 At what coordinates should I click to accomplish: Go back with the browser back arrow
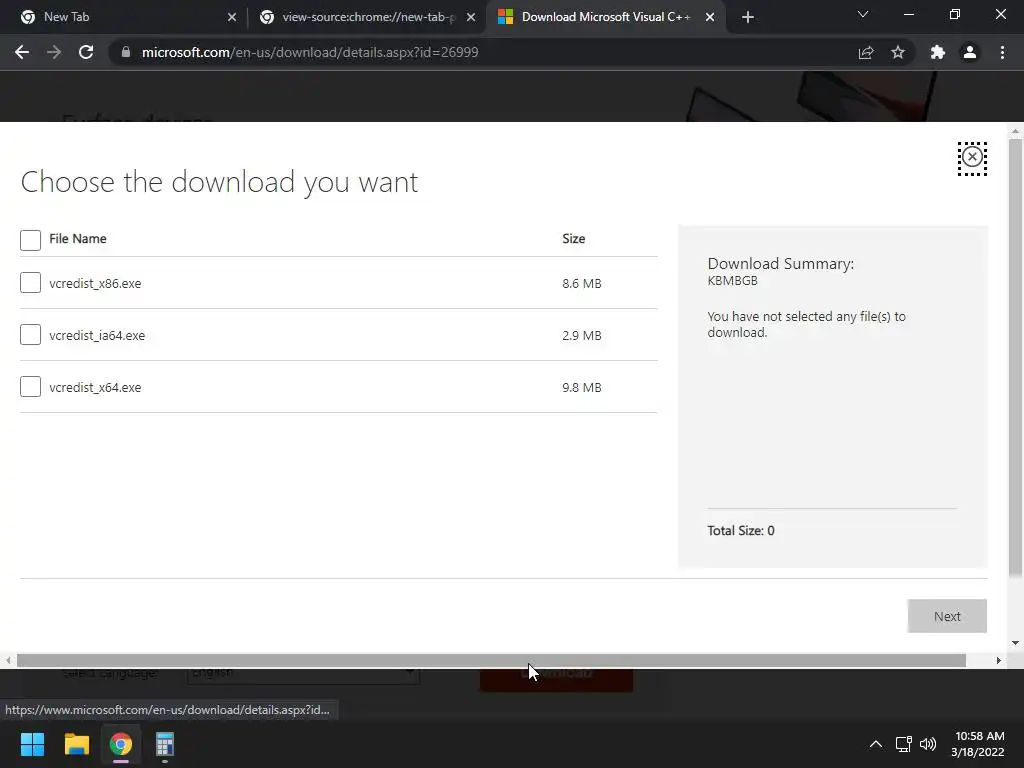22,52
